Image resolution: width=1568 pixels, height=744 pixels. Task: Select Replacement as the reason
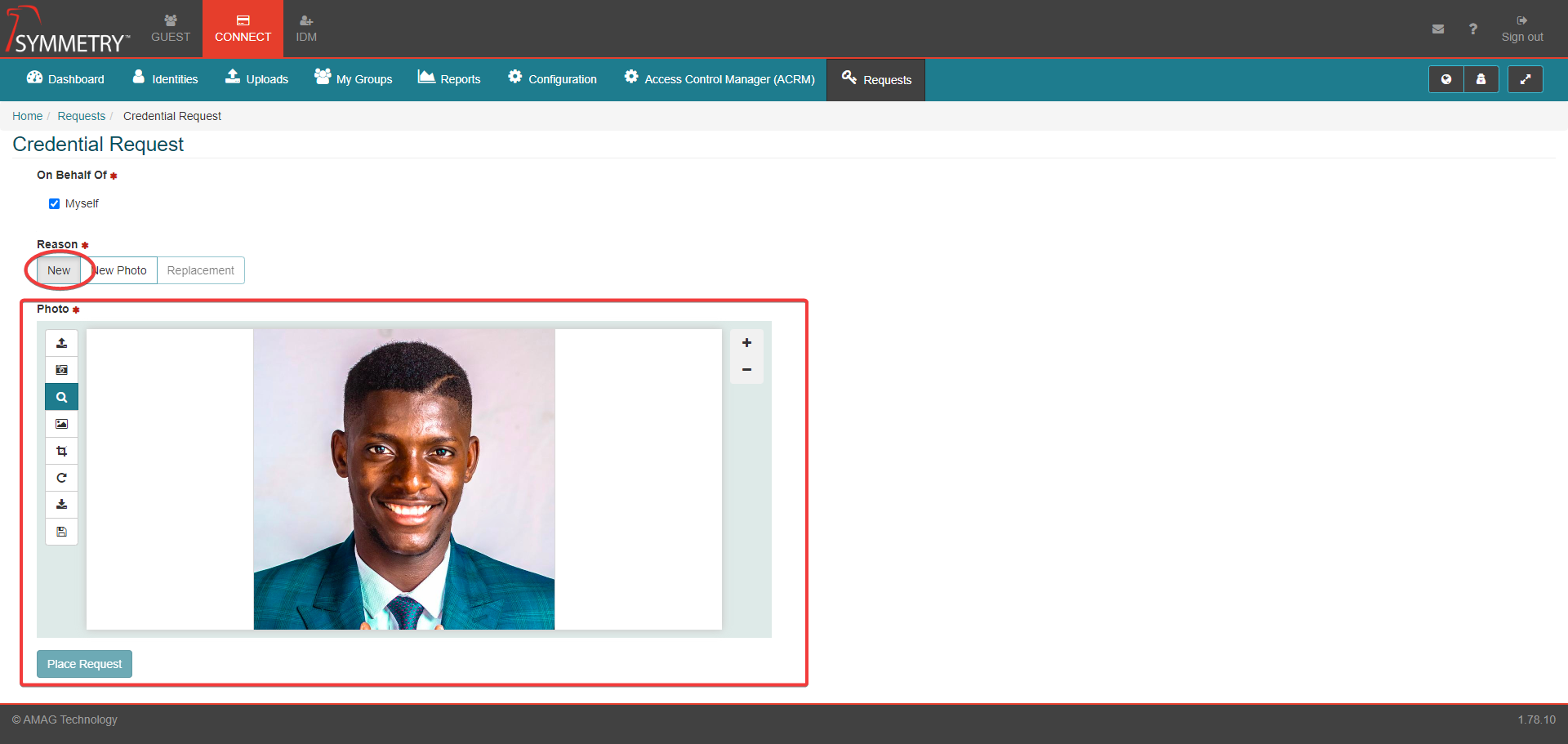200,270
